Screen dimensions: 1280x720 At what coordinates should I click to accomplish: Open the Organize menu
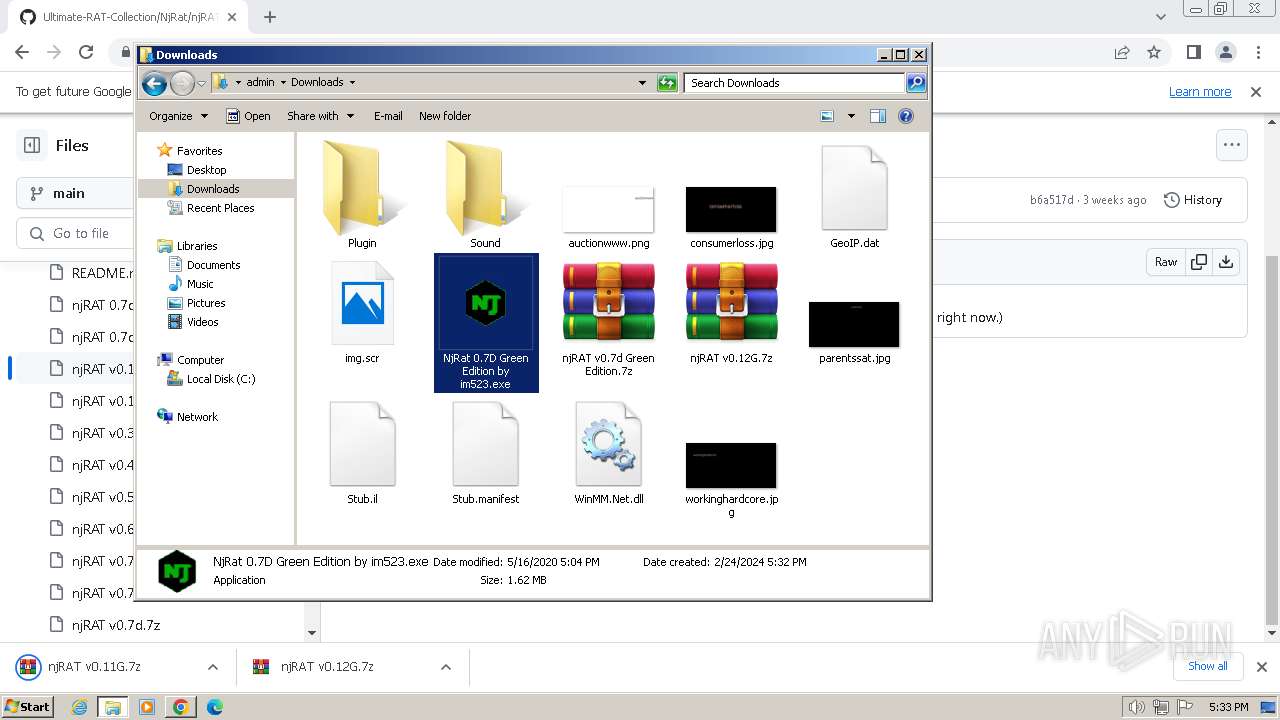pyautogui.click(x=178, y=116)
